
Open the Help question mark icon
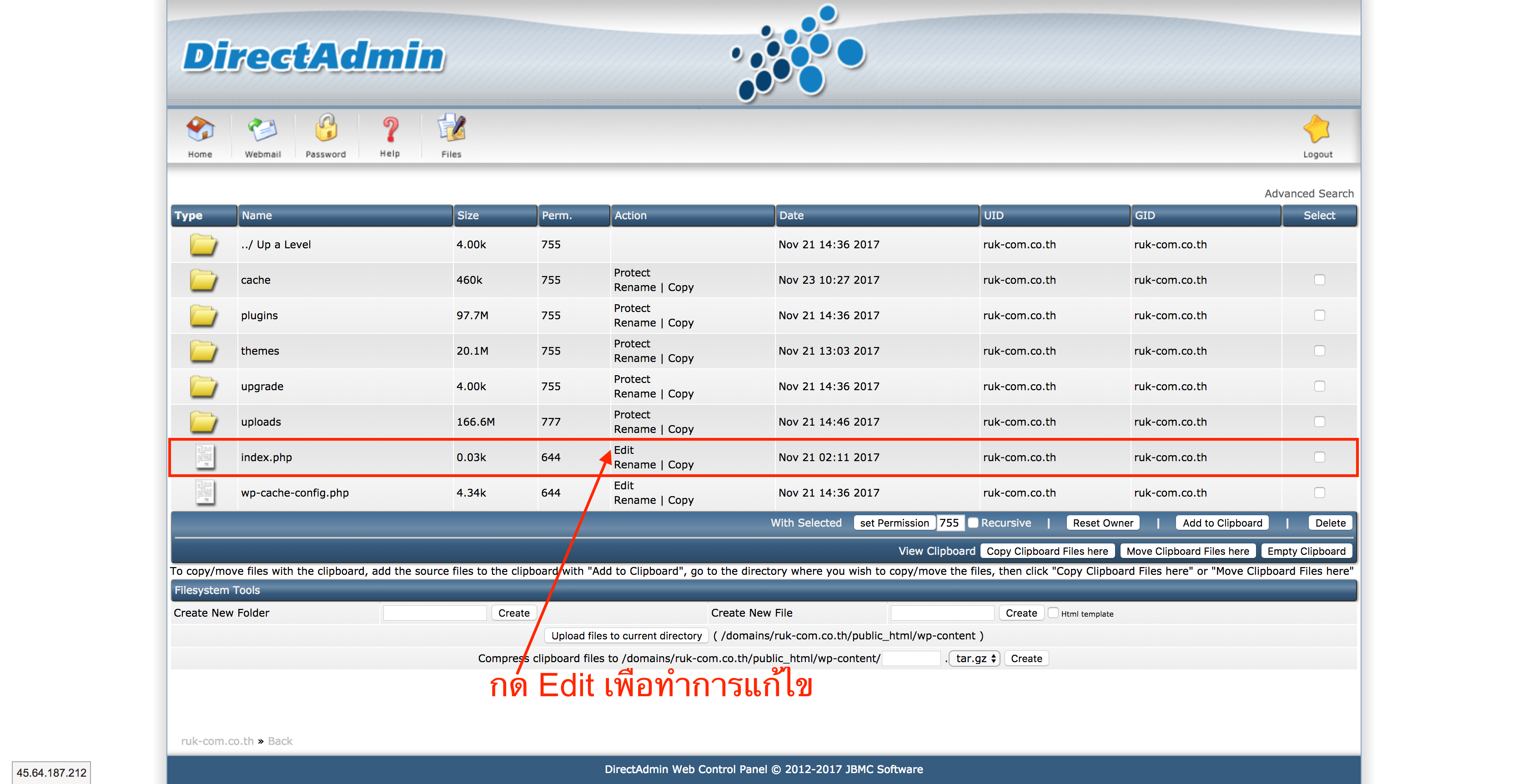click(390, 129)
